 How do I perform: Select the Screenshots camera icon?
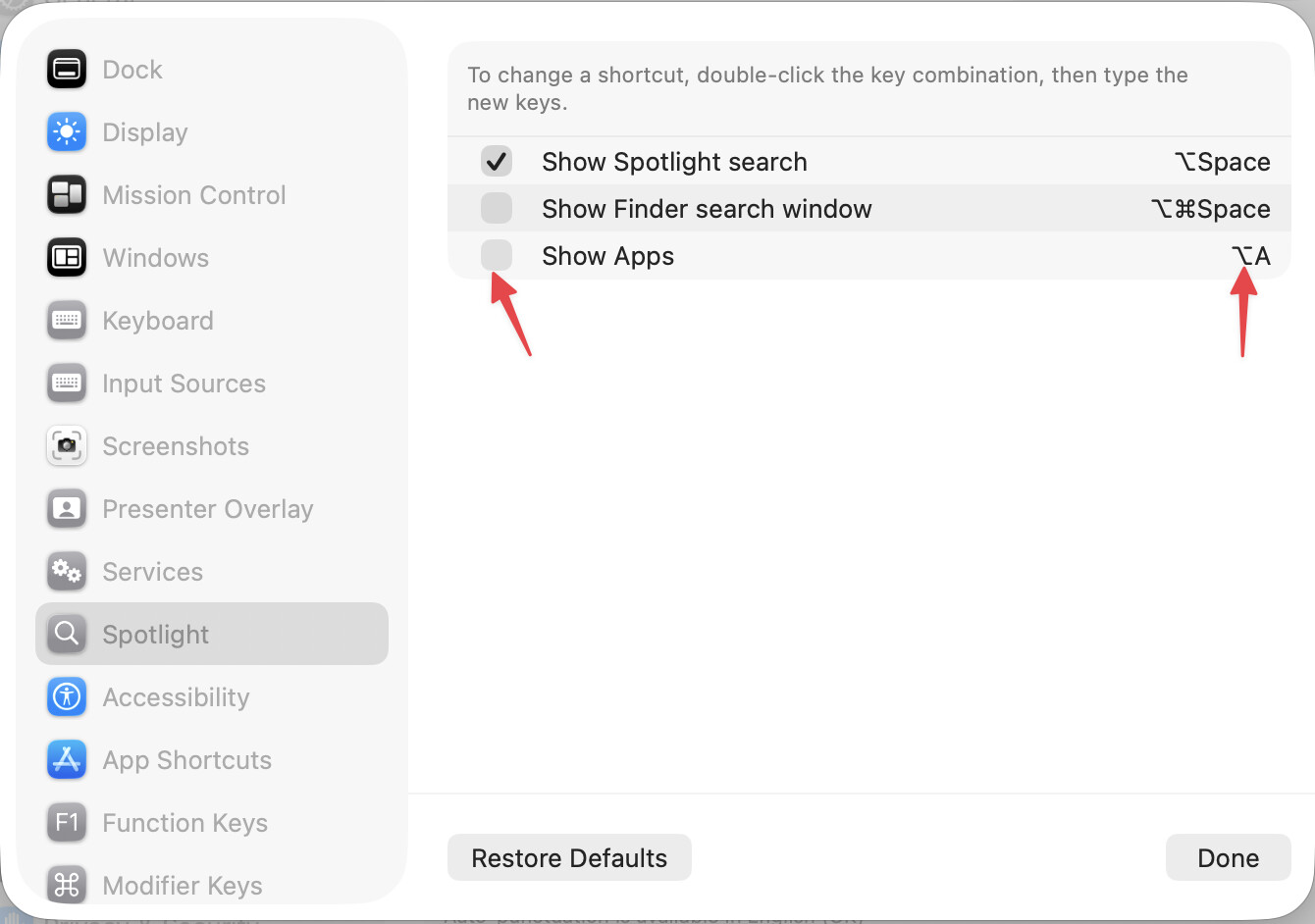point(67,446)
